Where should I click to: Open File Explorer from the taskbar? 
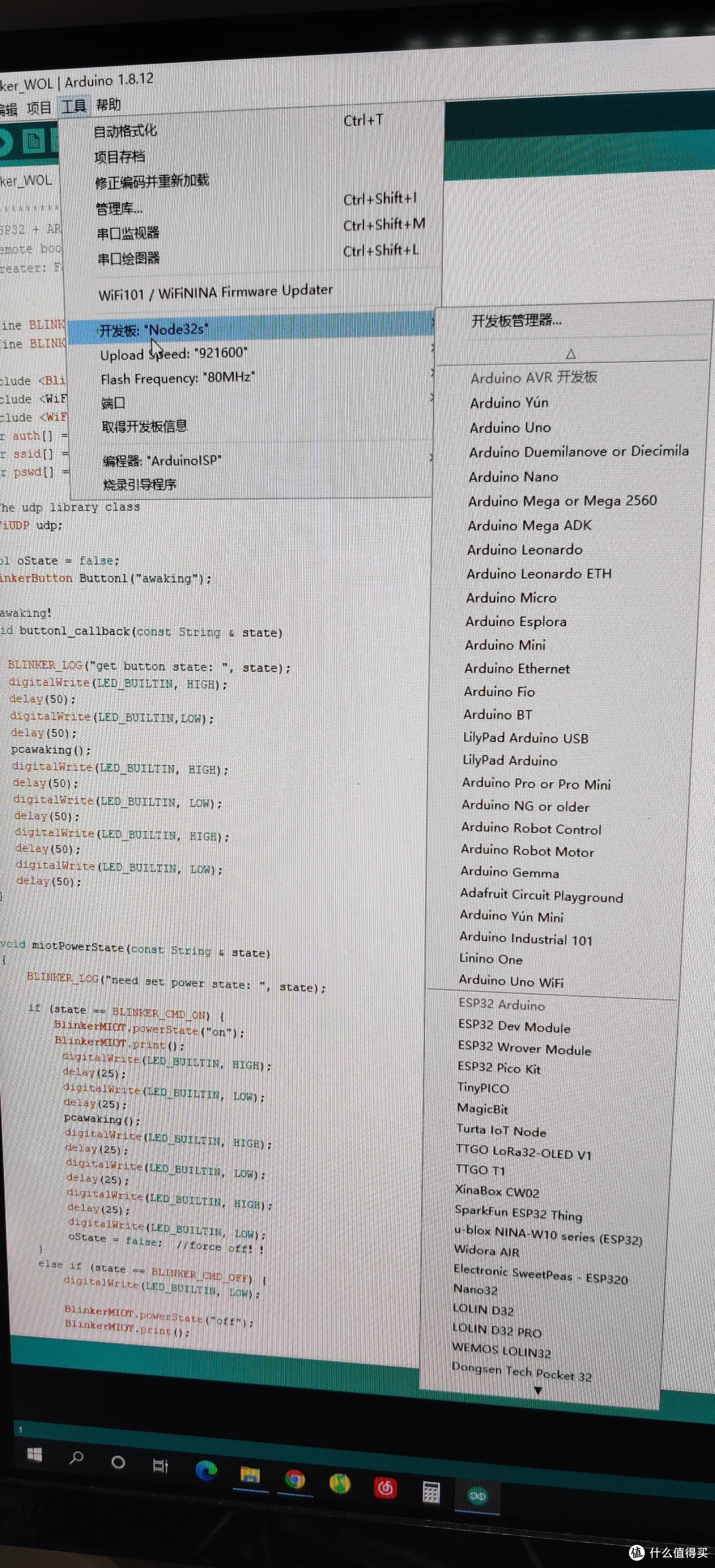[x=250, y=1475]
